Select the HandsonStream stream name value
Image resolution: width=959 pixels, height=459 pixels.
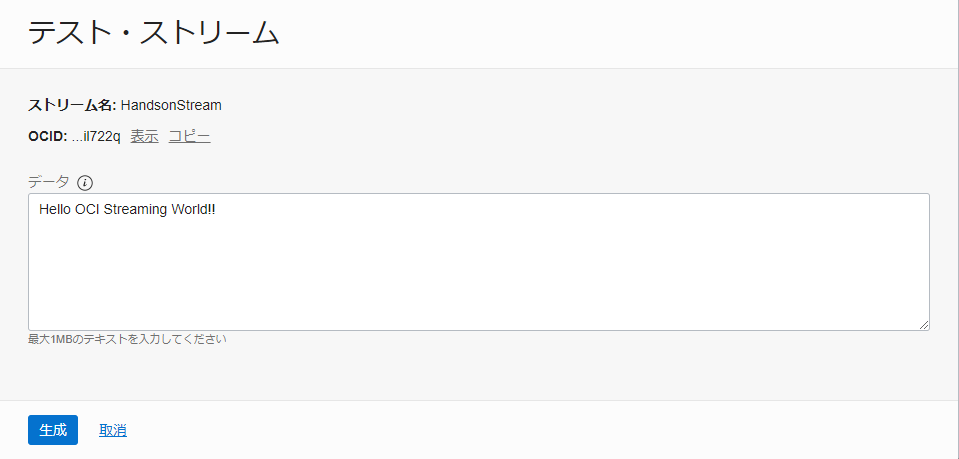(171, 105)
